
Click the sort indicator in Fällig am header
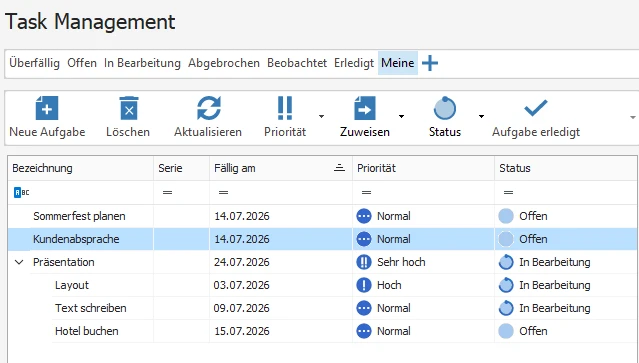click(339, 168)
